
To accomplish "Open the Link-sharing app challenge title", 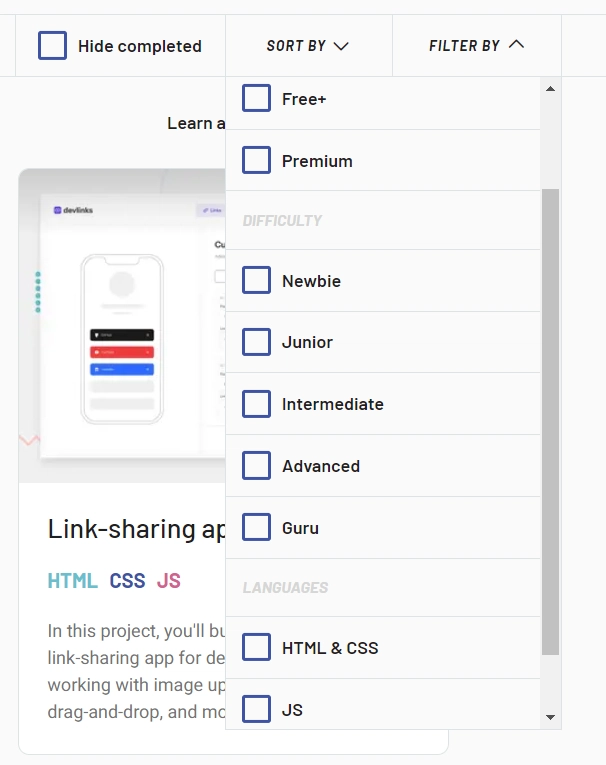I will (x=137, y=529).
